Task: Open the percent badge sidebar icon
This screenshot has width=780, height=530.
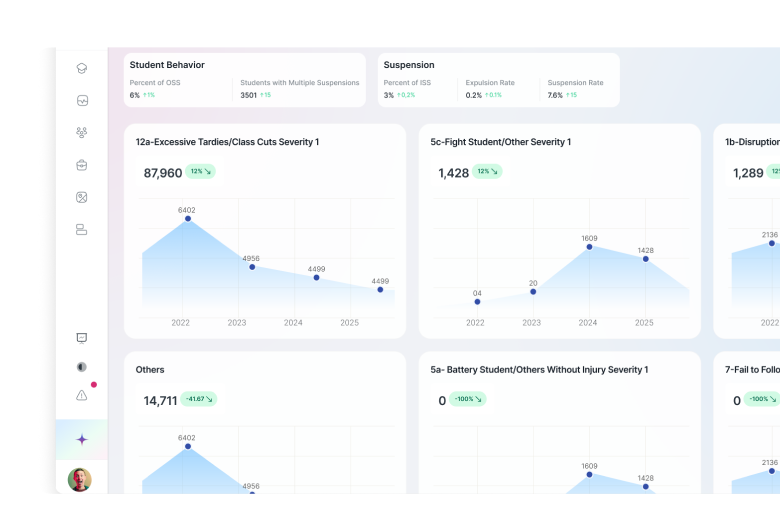Action: click(x=82, y=197)
